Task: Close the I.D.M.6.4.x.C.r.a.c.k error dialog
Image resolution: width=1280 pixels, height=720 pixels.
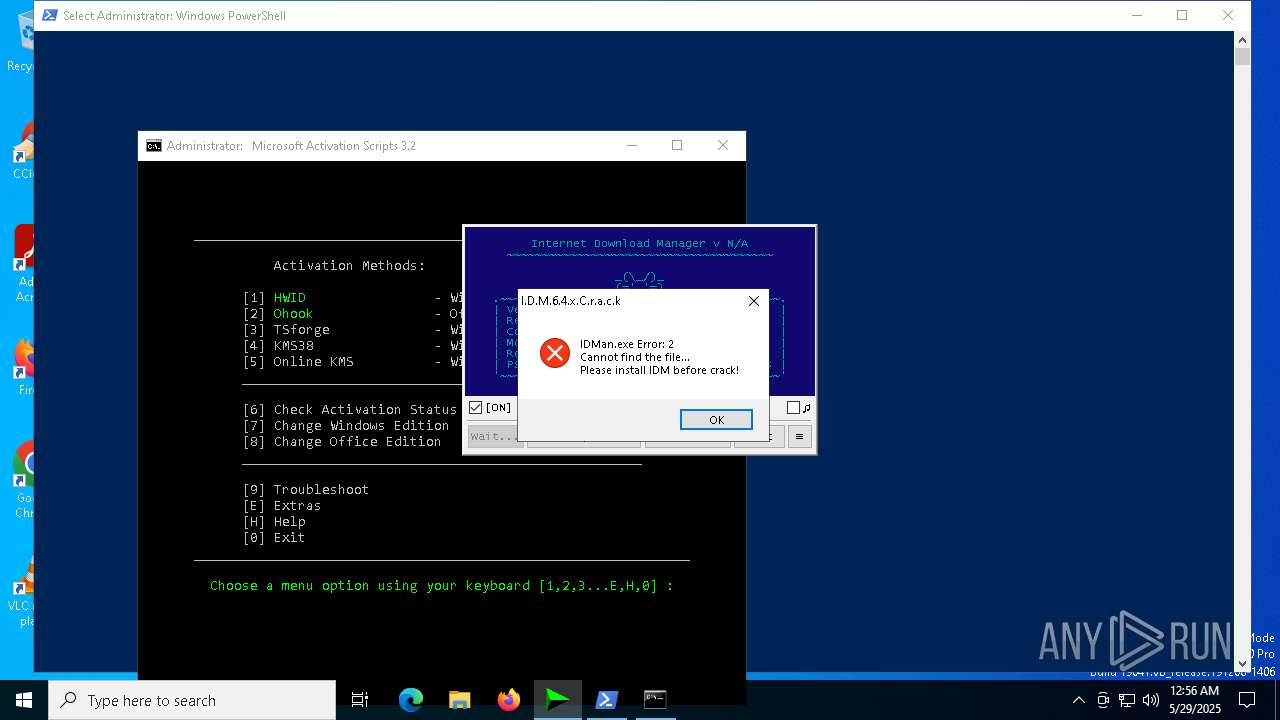Action: 754,301
